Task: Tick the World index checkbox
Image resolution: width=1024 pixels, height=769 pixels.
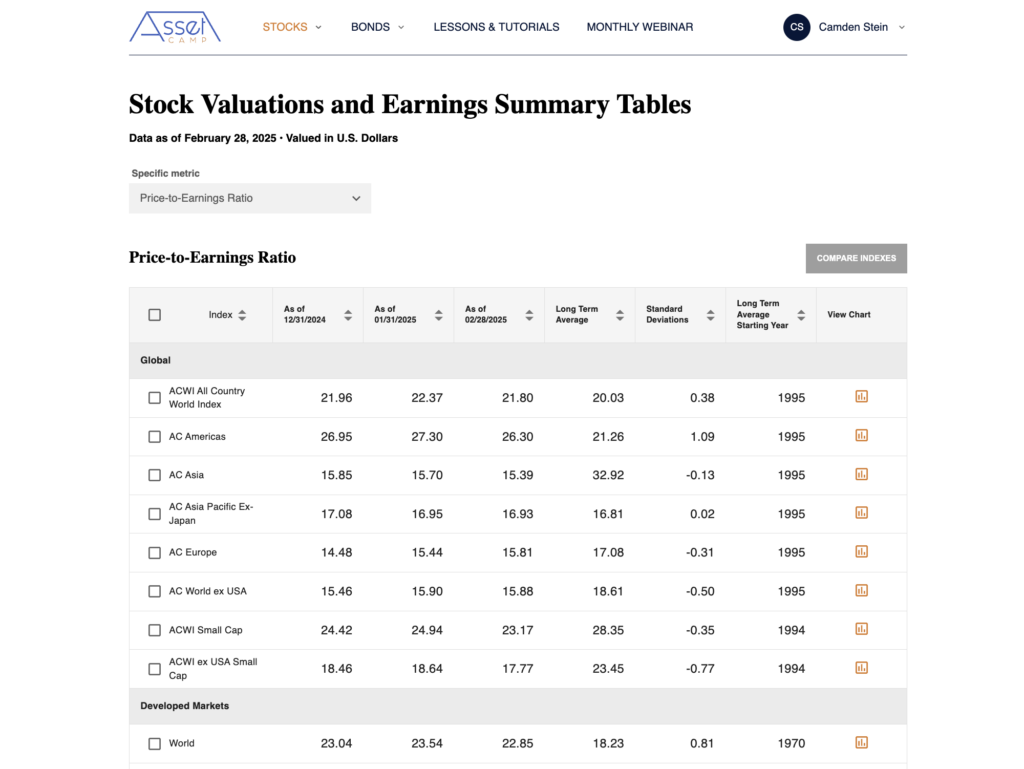Action: point(155,744)
